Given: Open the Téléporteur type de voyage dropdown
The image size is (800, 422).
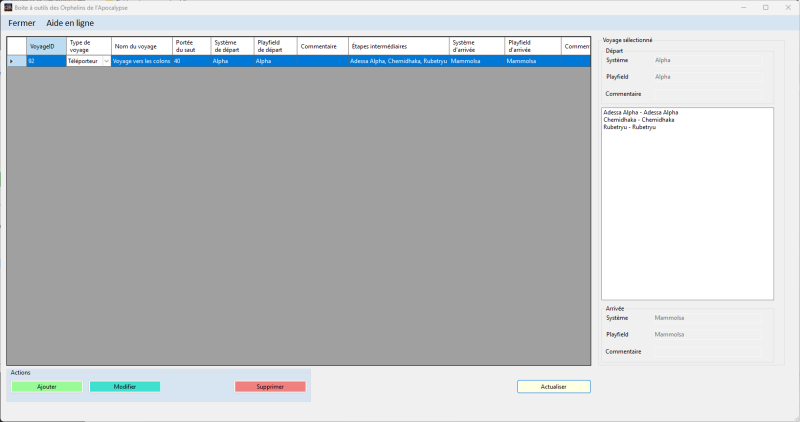Looking at the screenshot, I should coord(106,61).
